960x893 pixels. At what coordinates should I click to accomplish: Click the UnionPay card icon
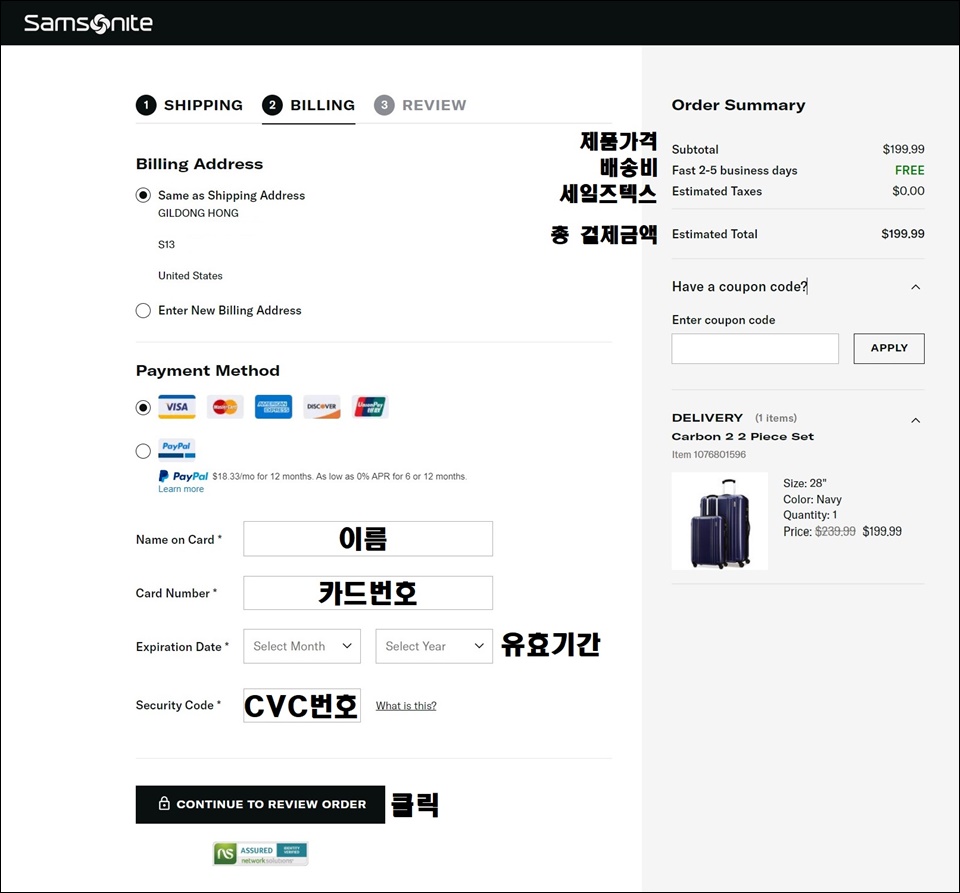tap(370, 407)
